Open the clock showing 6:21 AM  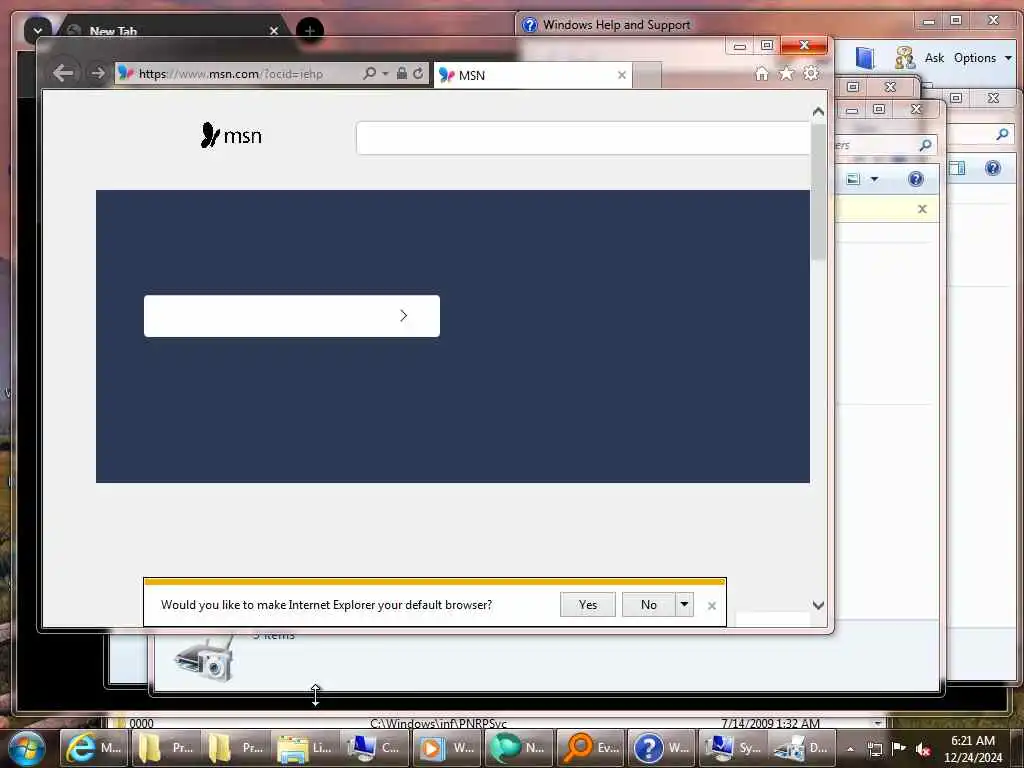(x=972, y=748)
